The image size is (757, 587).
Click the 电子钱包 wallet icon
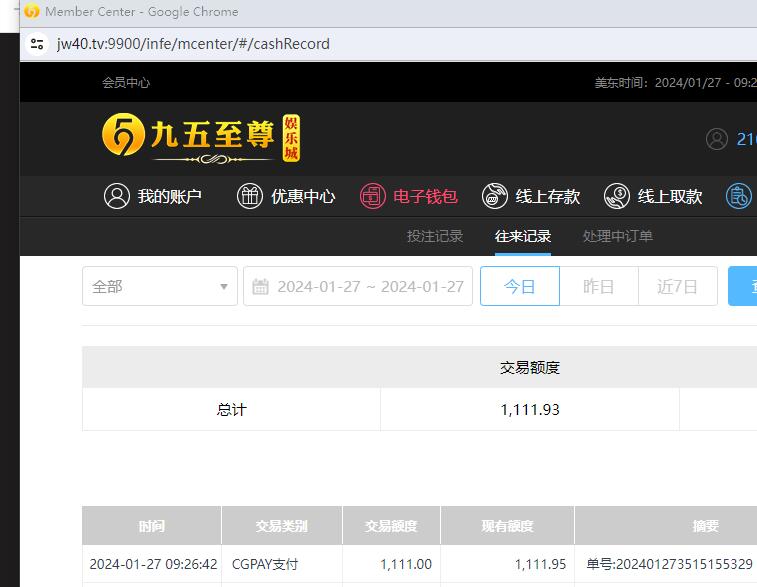click(x=373, y=196)
